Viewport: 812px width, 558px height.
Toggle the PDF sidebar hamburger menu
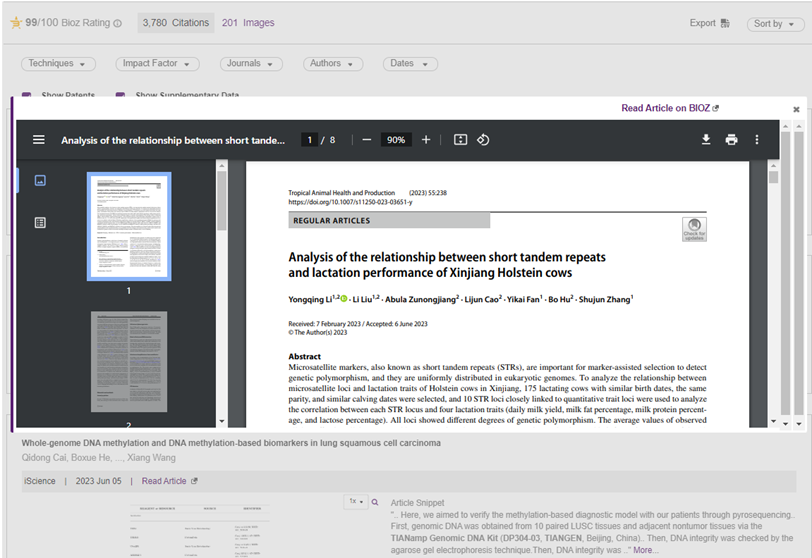point(39,140)
